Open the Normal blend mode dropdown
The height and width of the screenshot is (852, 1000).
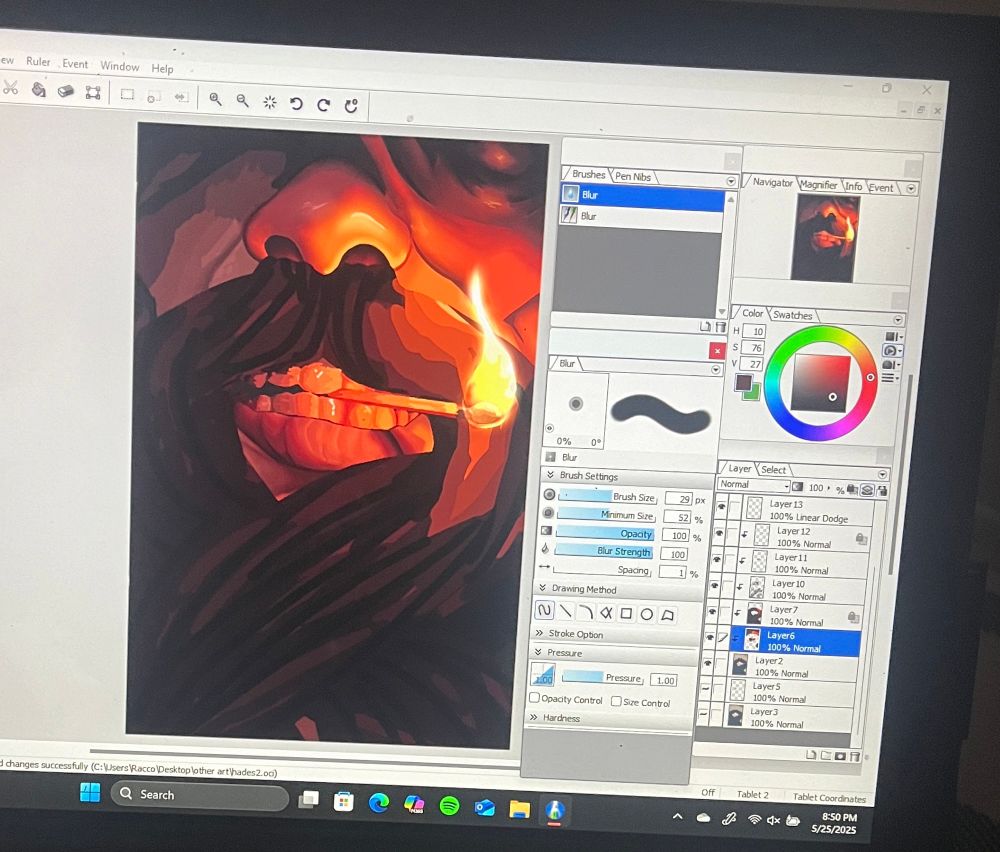754,485
